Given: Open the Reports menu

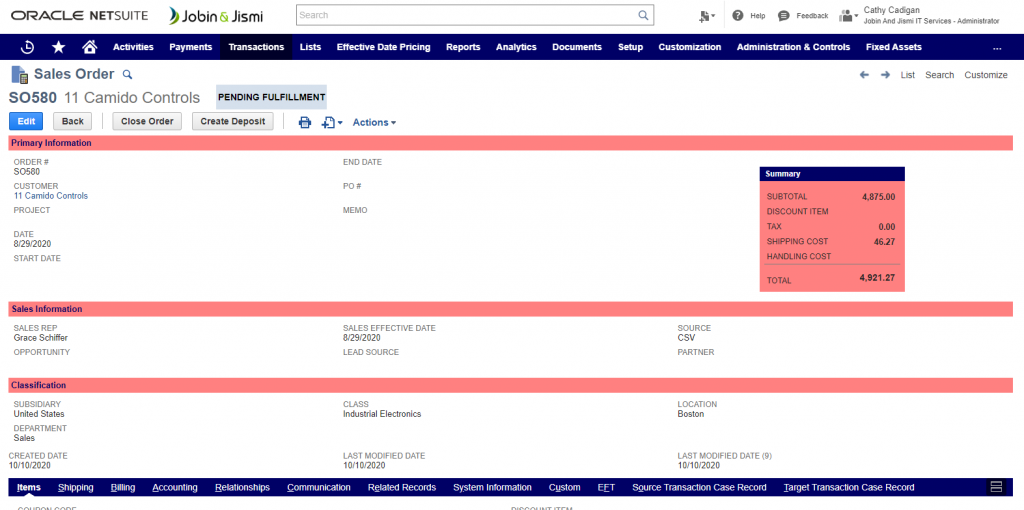Looking at the screenshot, I should click(x=463, y=47).
